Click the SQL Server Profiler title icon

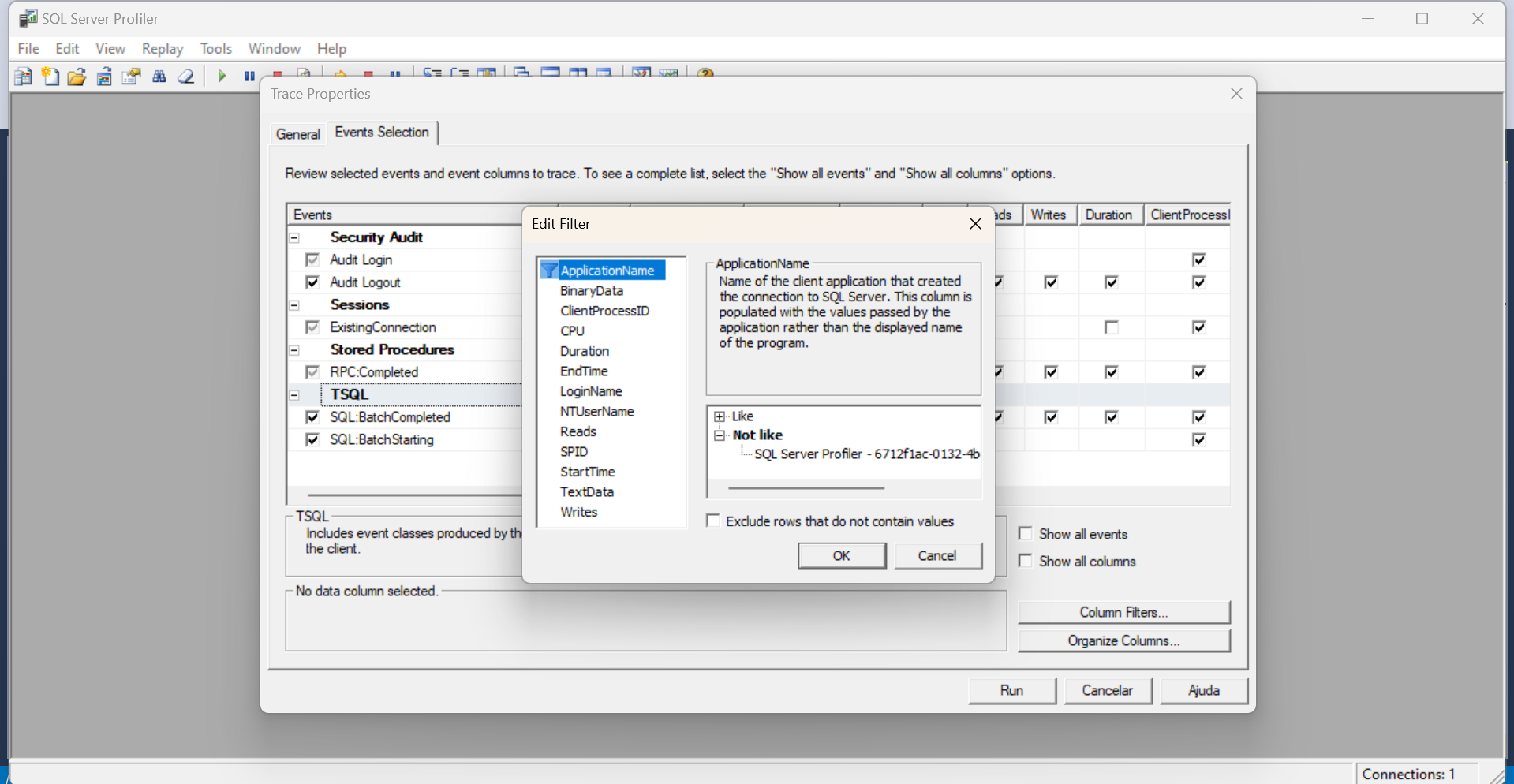[x=28, y=18]
